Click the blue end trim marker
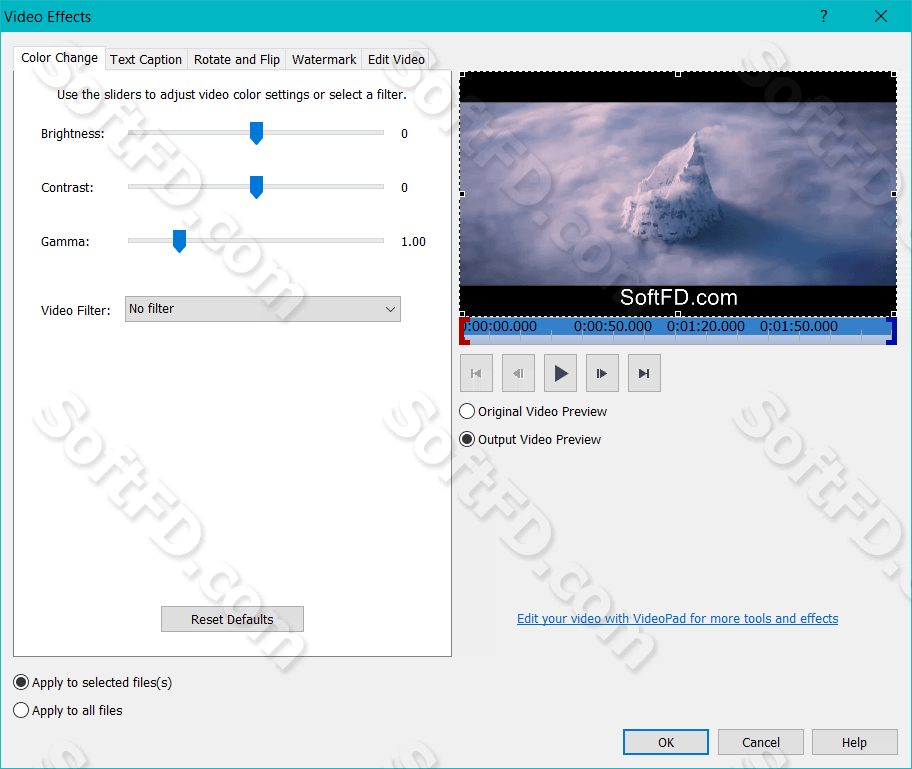Screen dimensions: 912x769 pos(892,331)
